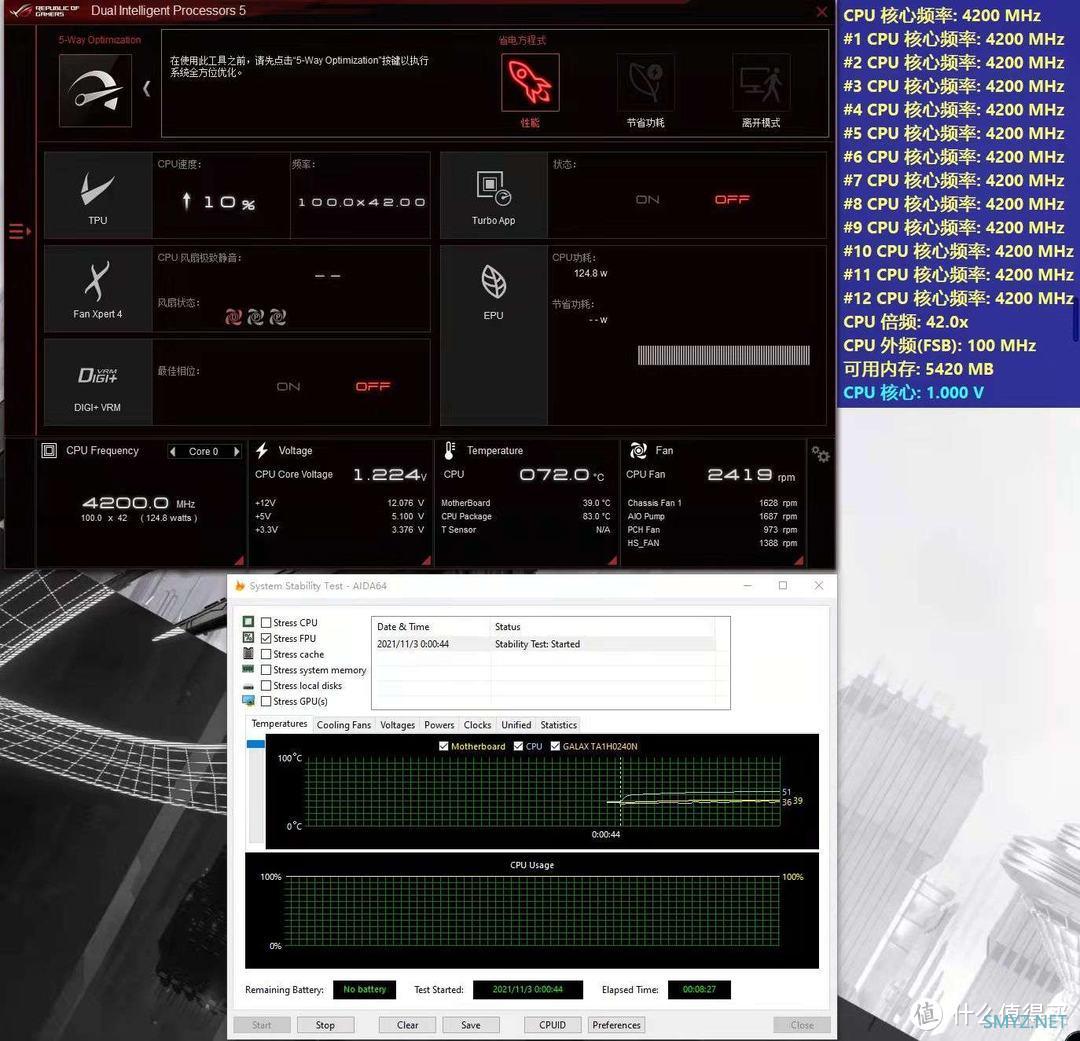Click the EPU power saving bar meter
This screenshot has height=1041, width=1080.
[723, 355]
